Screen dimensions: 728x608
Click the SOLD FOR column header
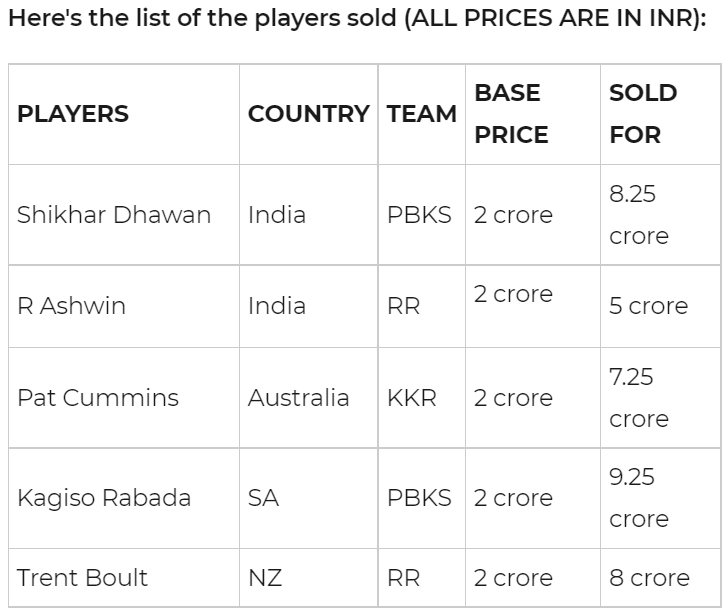[x=643, y=114]
